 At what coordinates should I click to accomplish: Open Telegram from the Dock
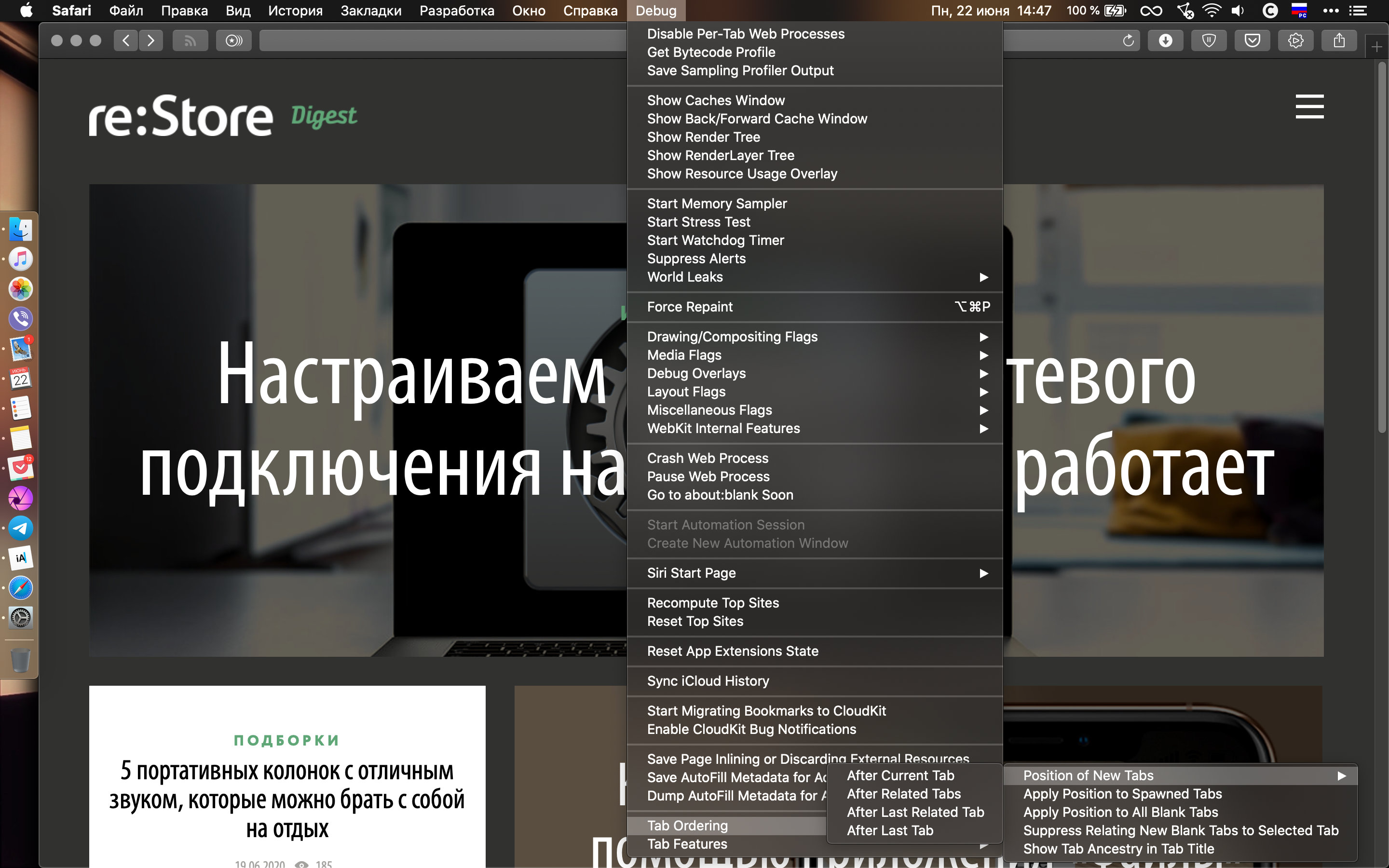[21, 528]
